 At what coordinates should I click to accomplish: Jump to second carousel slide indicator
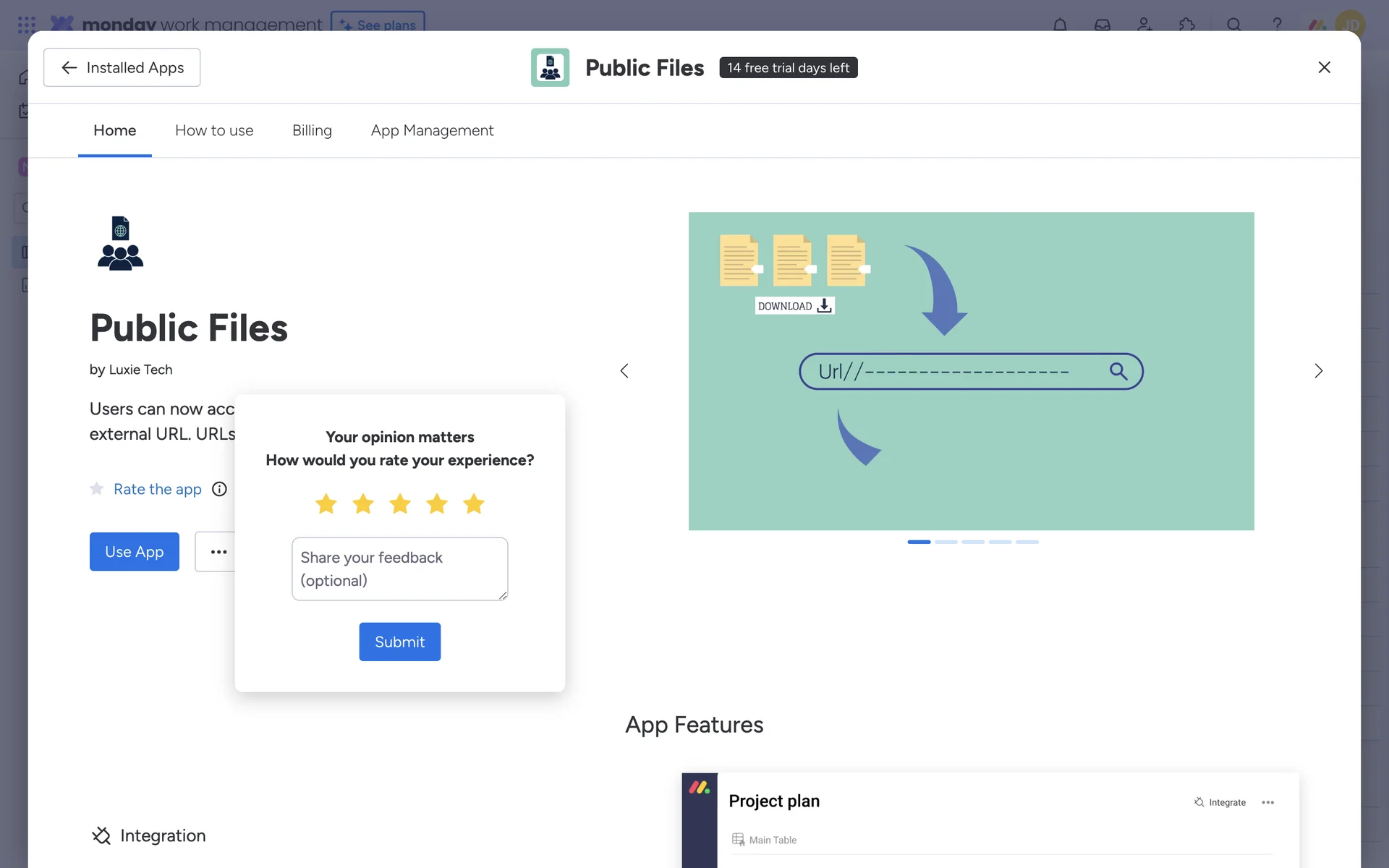tap(946, 542)
